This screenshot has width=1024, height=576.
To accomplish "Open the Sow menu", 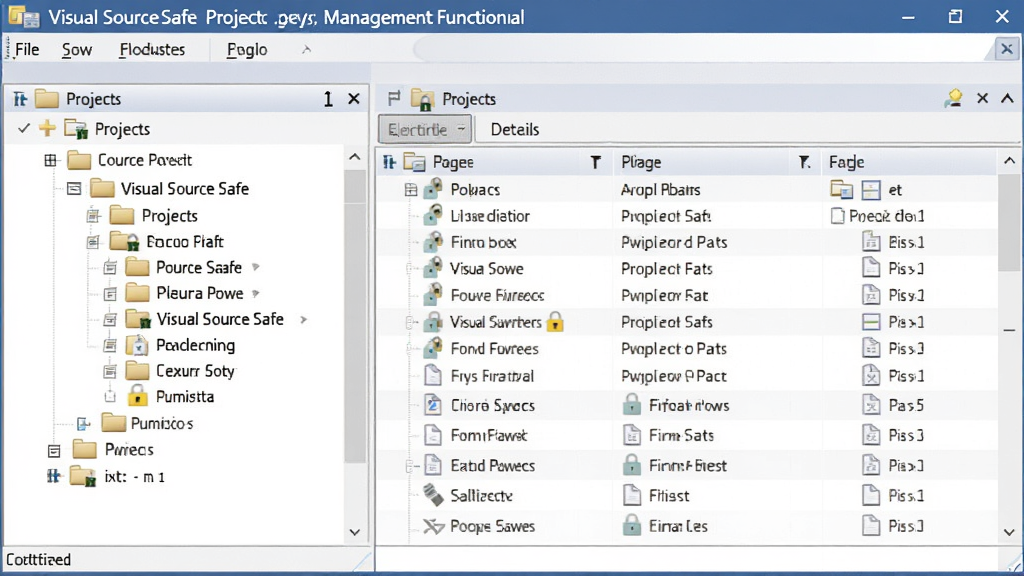I will coord(76,50).
